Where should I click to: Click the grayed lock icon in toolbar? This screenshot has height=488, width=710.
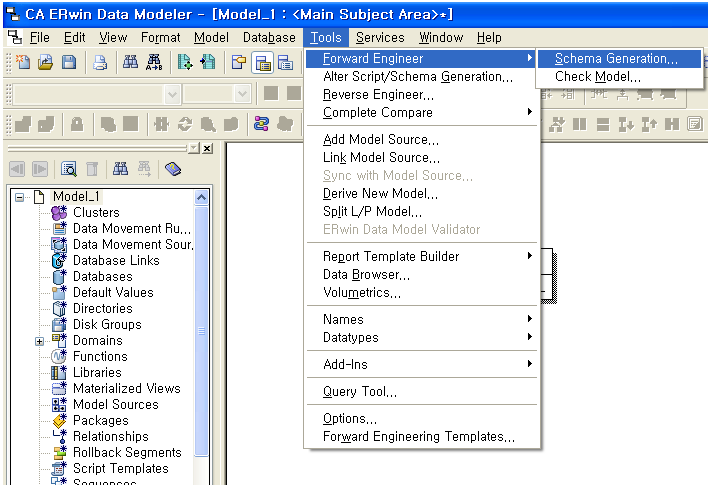click(x=77, y=124)
